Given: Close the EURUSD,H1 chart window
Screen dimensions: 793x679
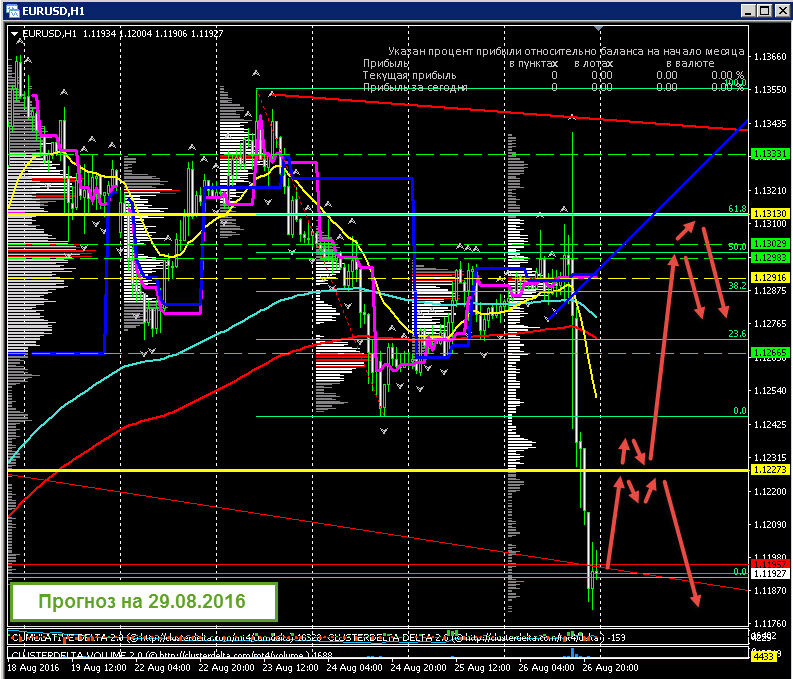Looking at the screenshot, I should click(x=782, y=11).
